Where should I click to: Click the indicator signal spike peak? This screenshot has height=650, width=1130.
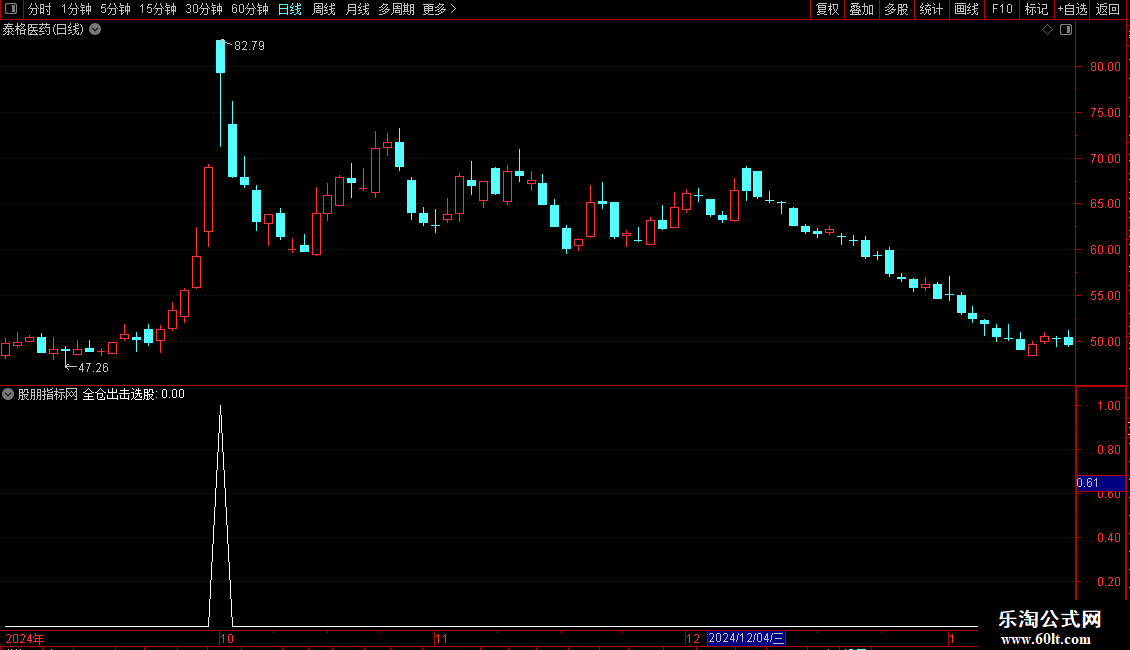(221, 408)
